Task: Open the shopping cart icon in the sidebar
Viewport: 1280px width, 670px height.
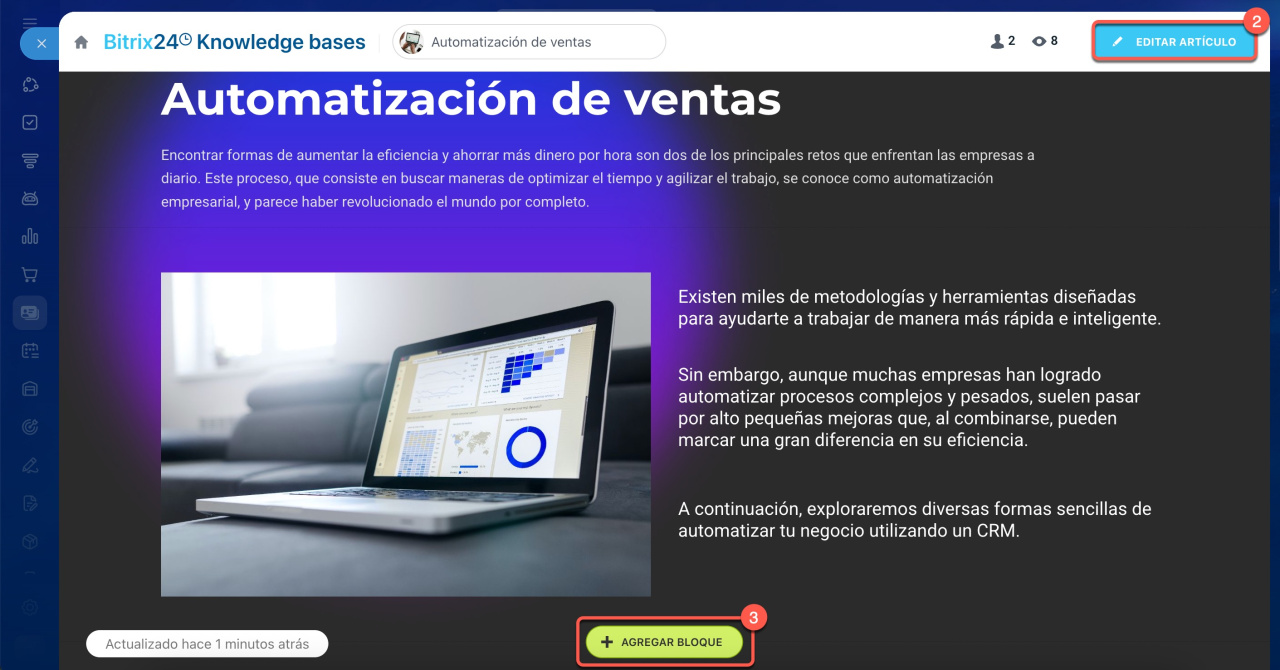Action: coord(30,275)
